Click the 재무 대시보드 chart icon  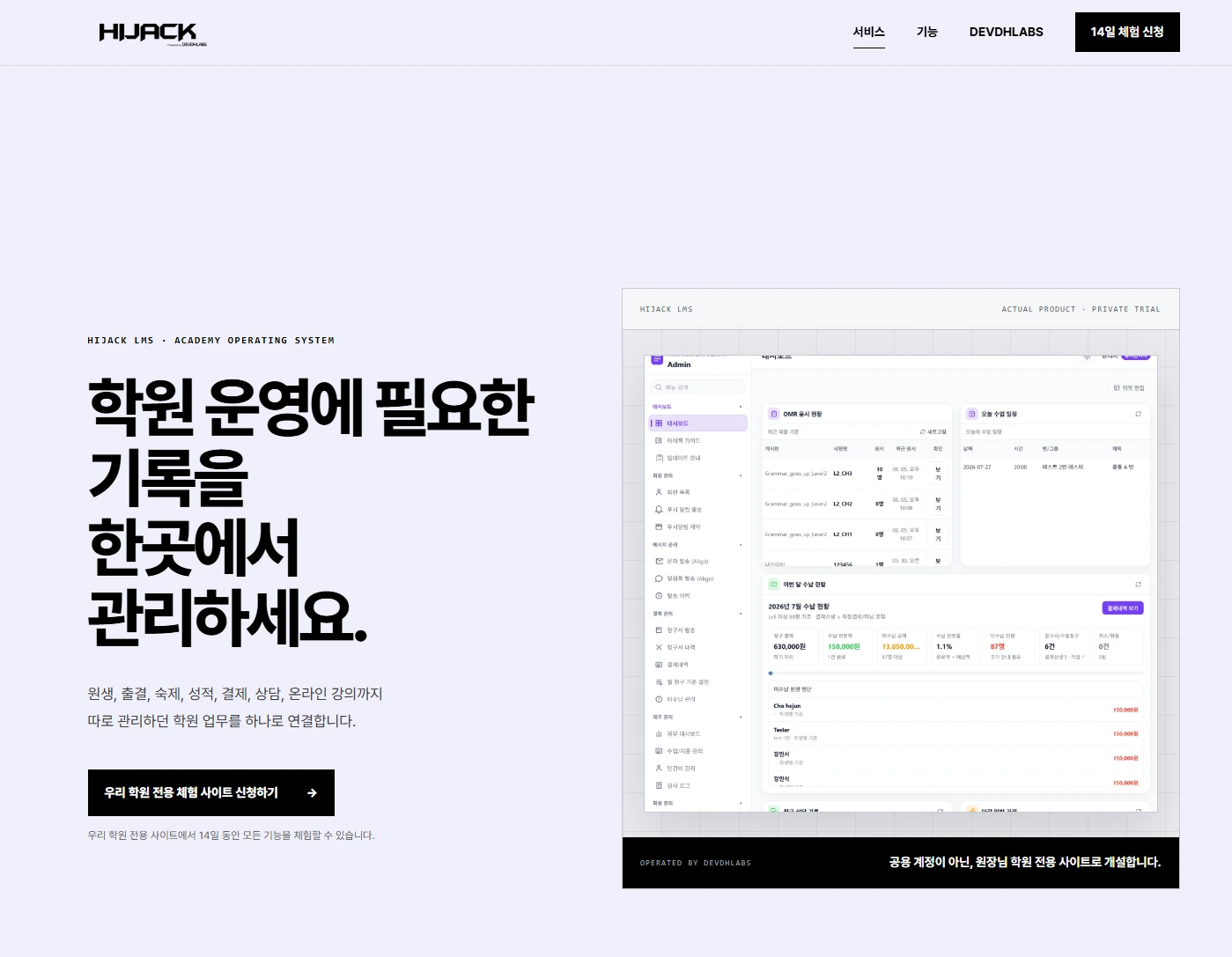click(x=659, y=733)
